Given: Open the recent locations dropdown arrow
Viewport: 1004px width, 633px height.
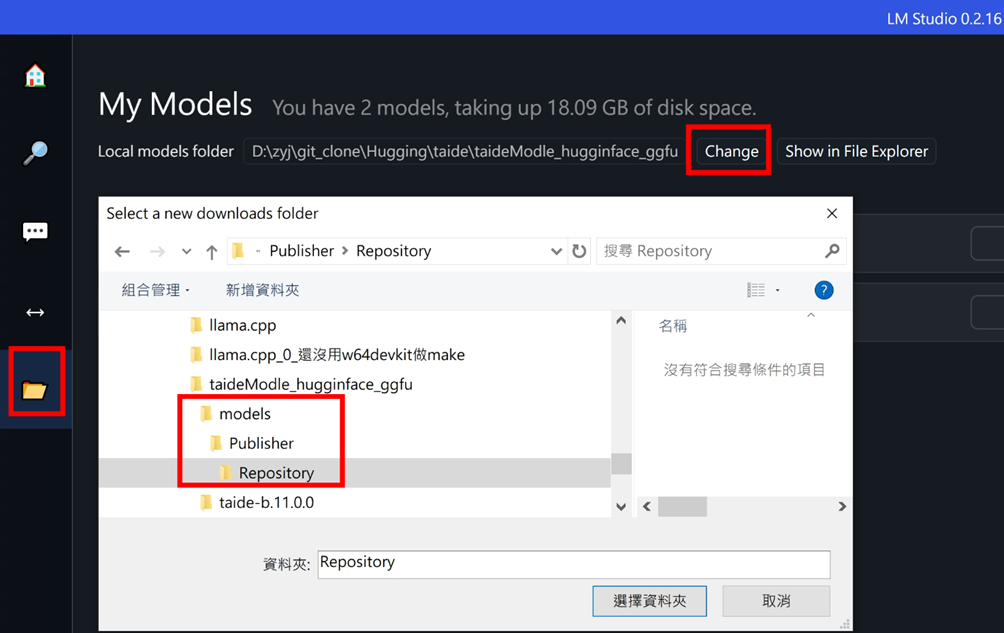Looking at the screenshot, I should 186,252.
